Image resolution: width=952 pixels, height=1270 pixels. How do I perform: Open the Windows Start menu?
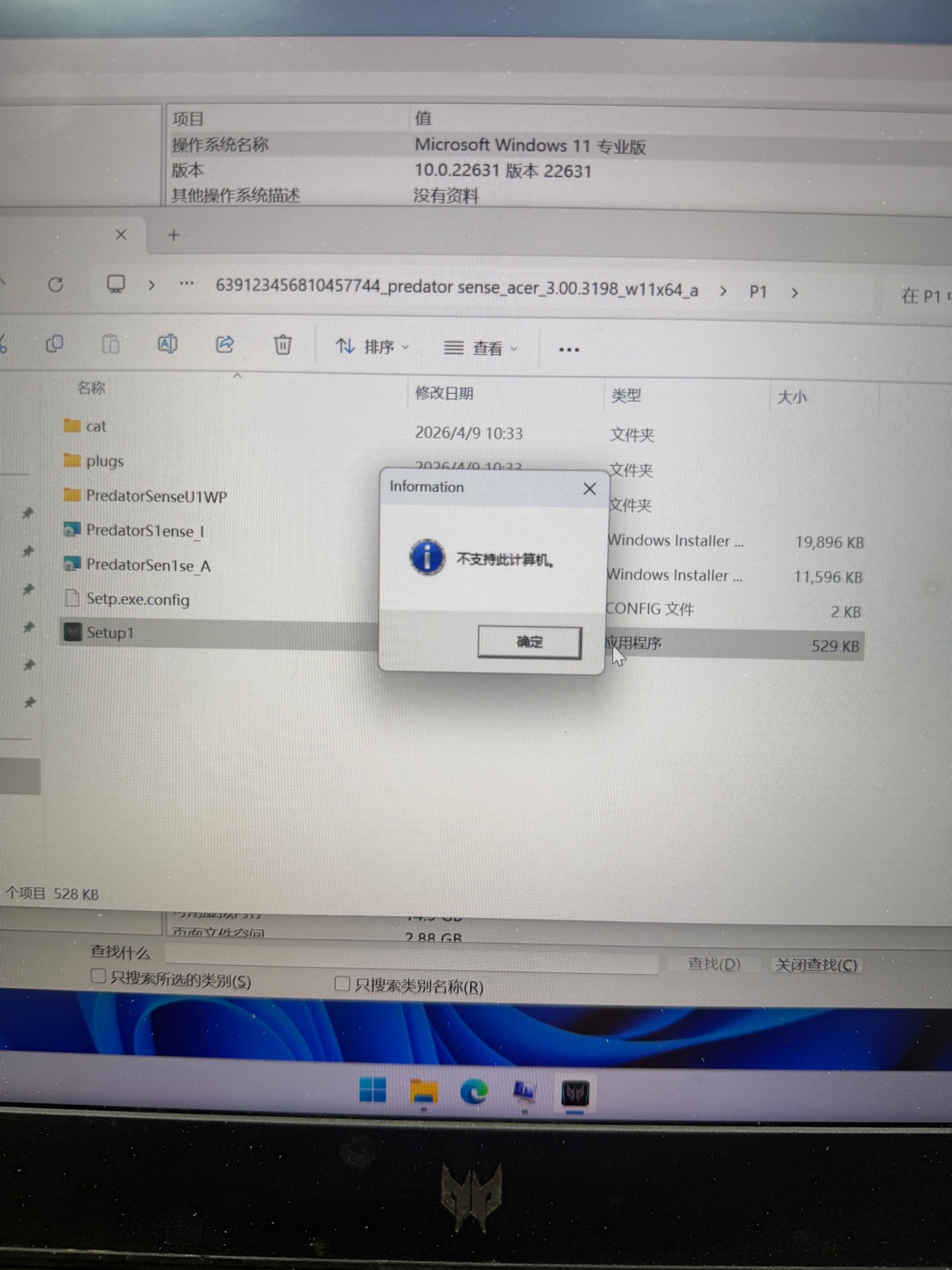372,1089
